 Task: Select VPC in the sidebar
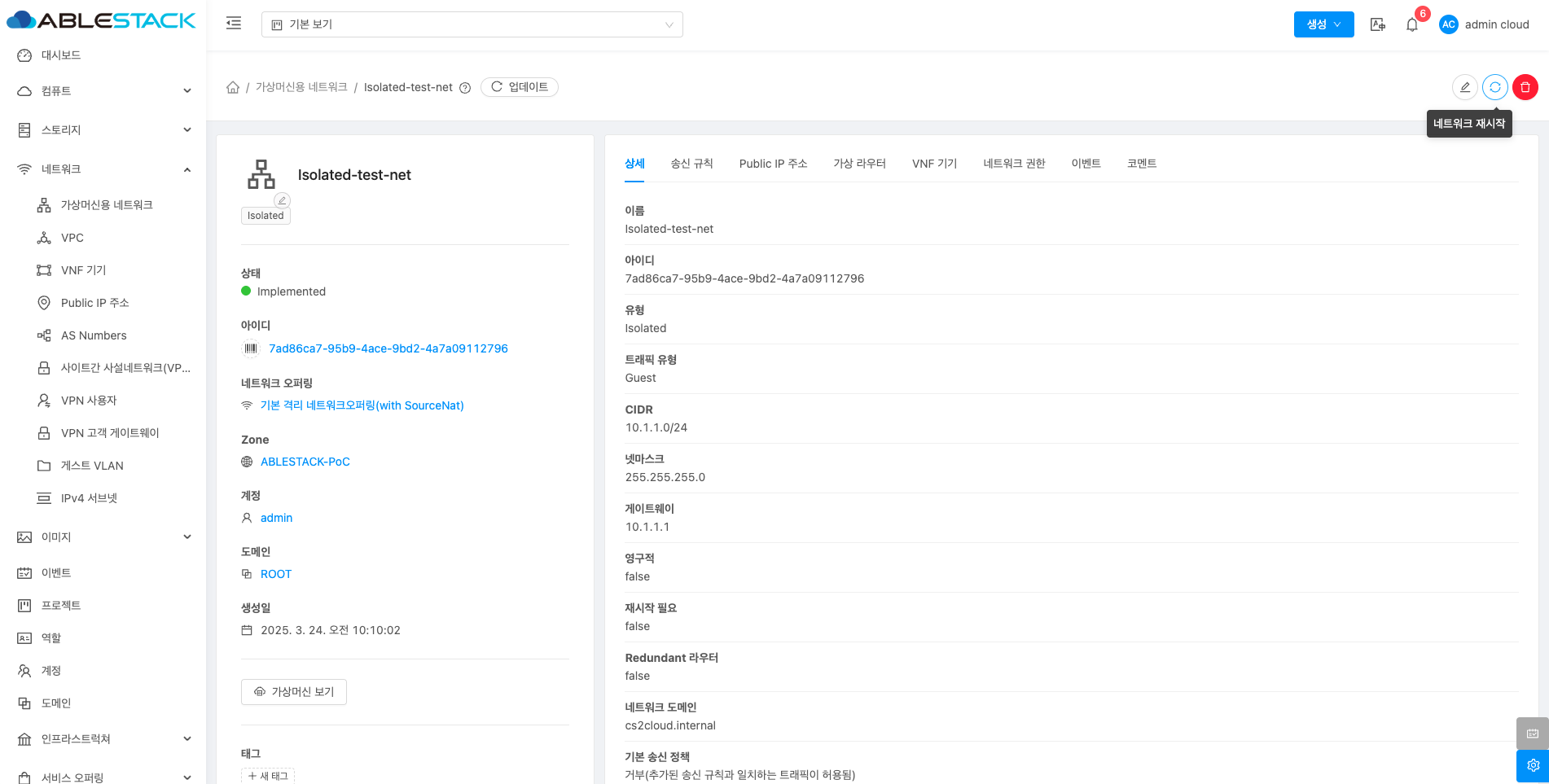coord(72,238)
